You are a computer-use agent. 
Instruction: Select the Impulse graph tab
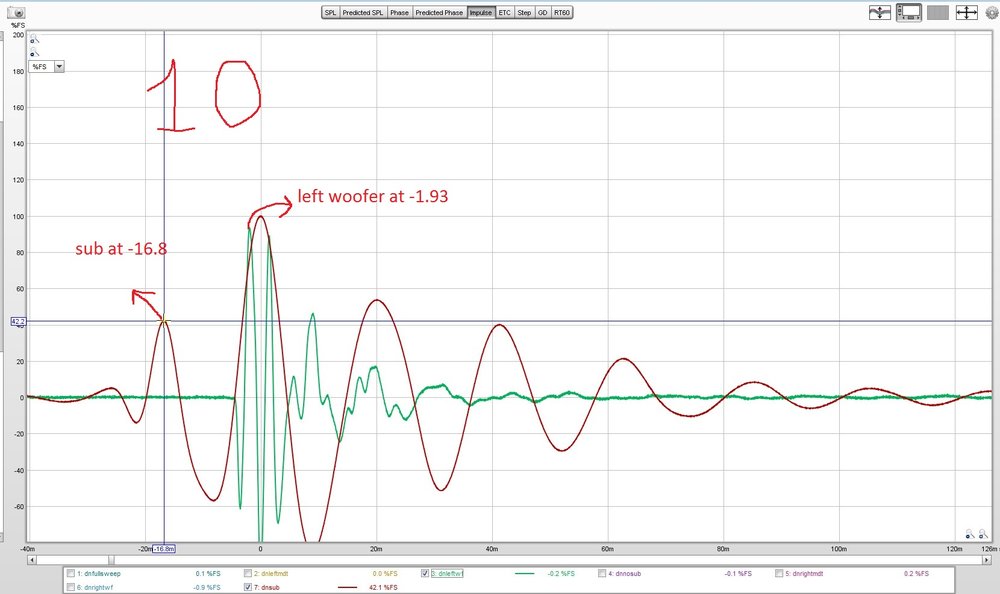pos(481,12)
